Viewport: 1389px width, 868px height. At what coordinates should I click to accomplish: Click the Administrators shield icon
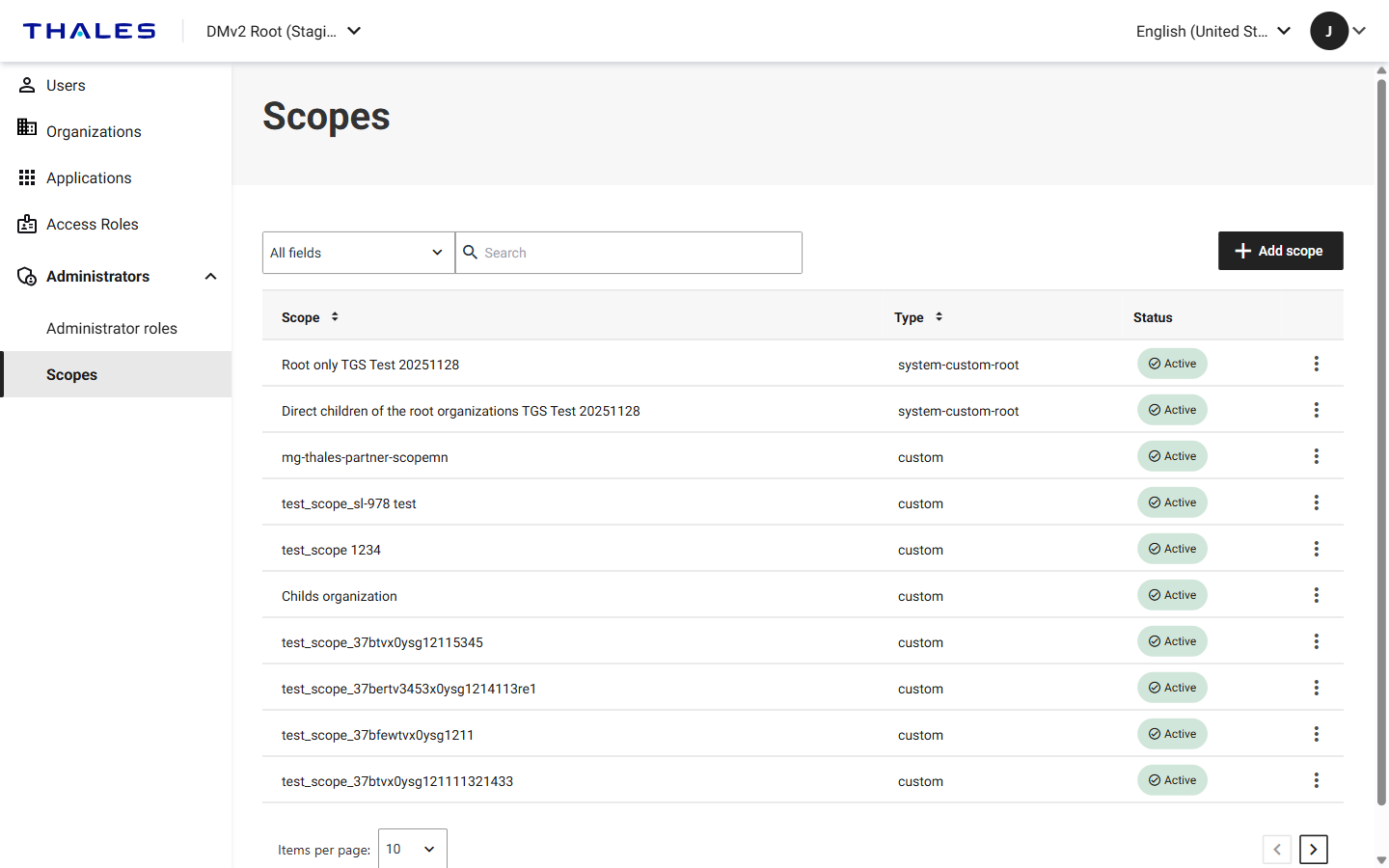27,276
